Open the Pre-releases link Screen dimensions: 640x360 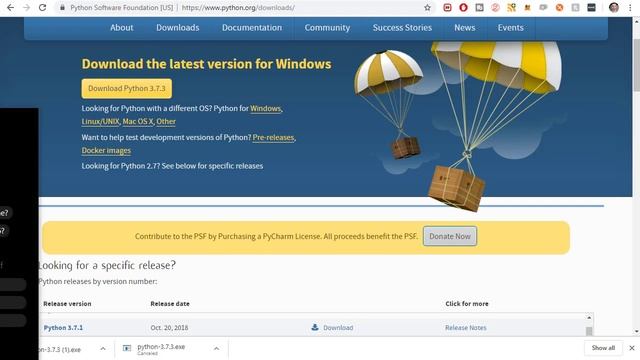273,138
